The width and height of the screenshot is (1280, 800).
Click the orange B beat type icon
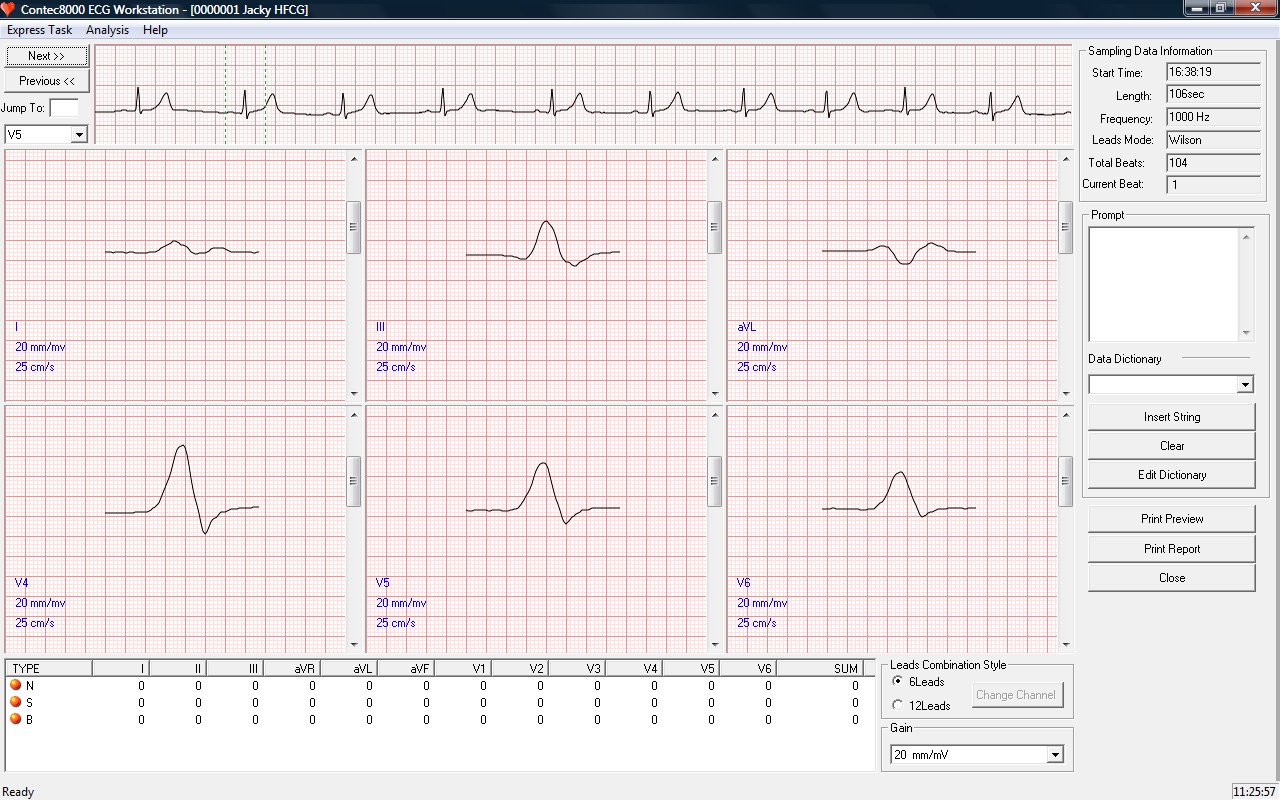15,719
